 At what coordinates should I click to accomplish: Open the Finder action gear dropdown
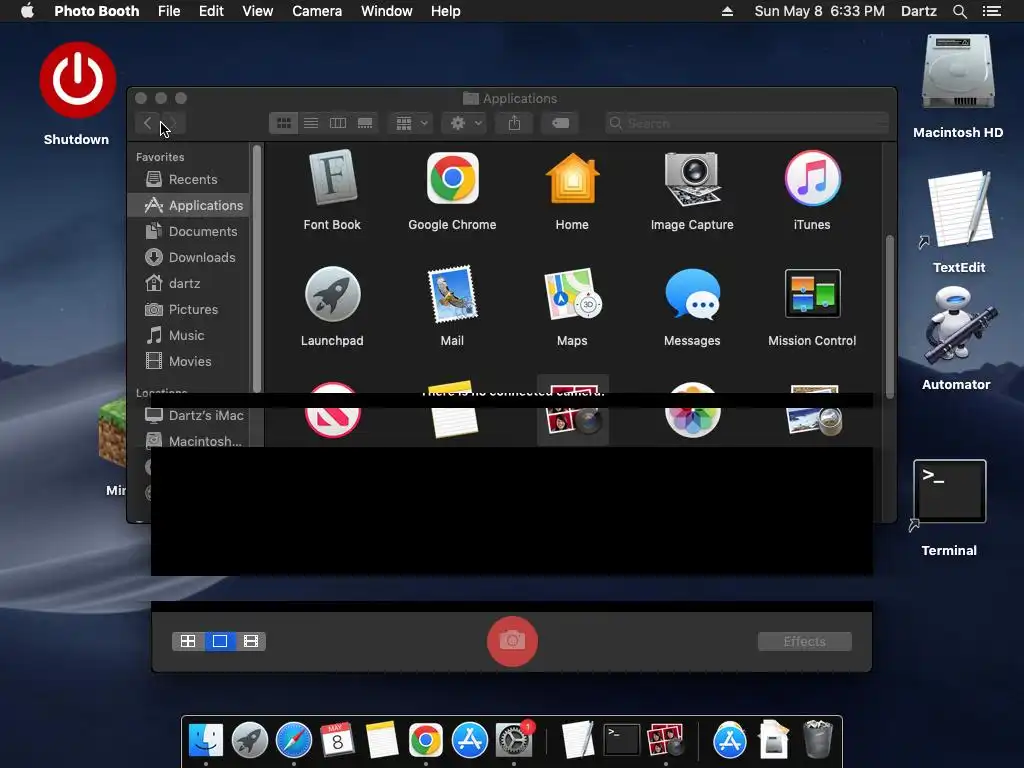pos(465,123)
